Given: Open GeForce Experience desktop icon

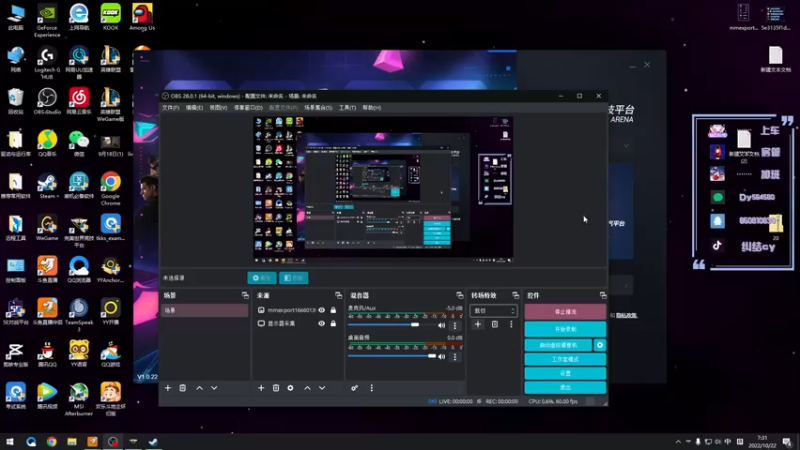Looking at the screenshot, I should coord(47,20).
